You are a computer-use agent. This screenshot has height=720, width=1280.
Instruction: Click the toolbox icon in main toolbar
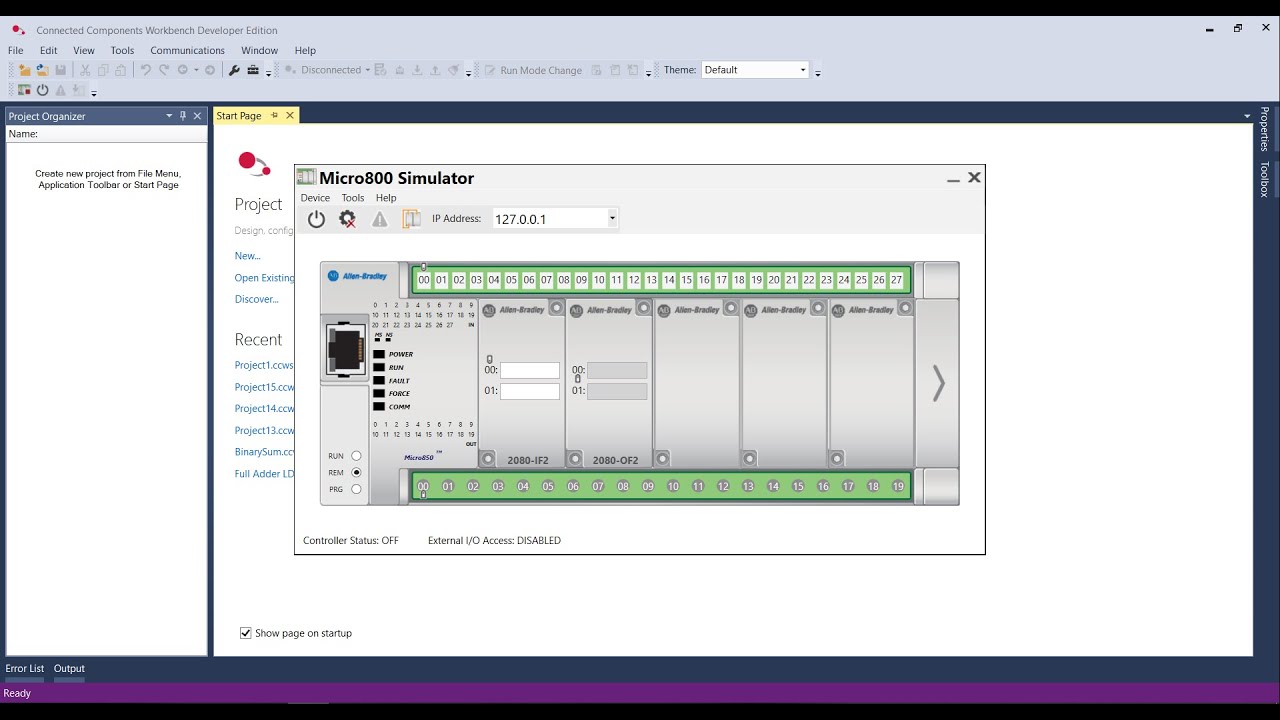coord(253,70)
